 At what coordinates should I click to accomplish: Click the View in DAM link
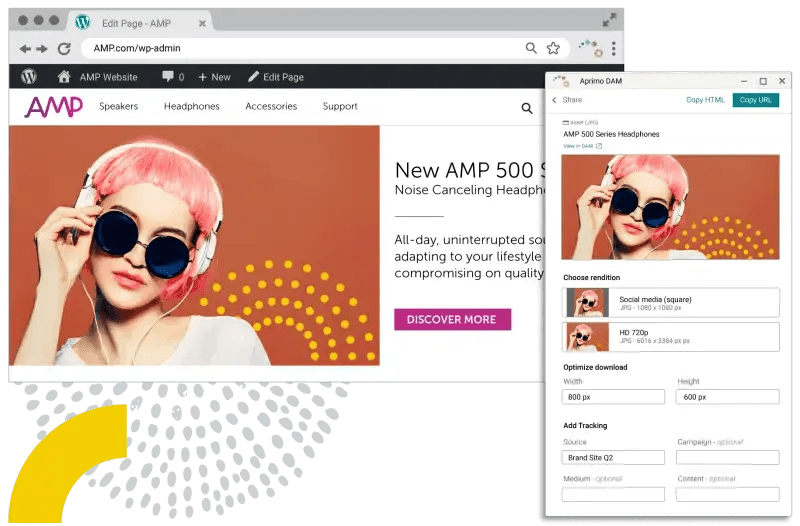point(578,146)
